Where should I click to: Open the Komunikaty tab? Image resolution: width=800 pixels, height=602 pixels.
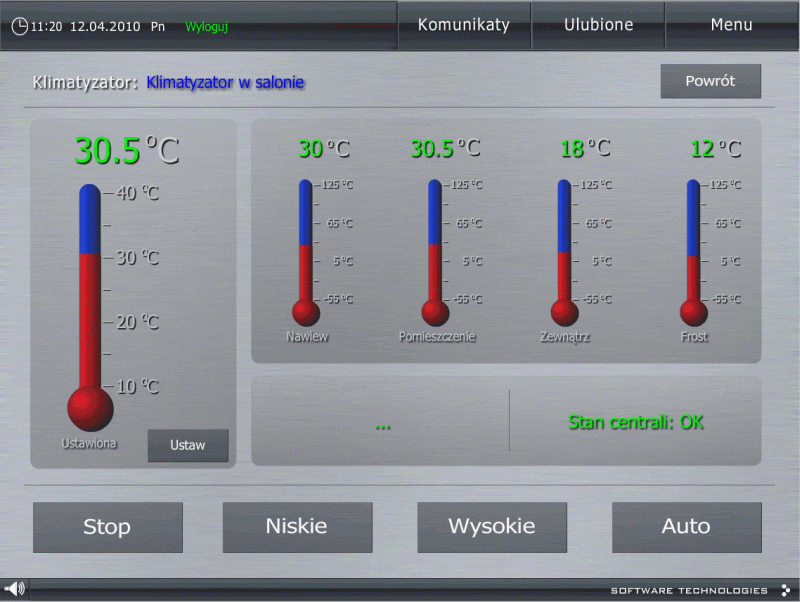[x=463, y=25]
